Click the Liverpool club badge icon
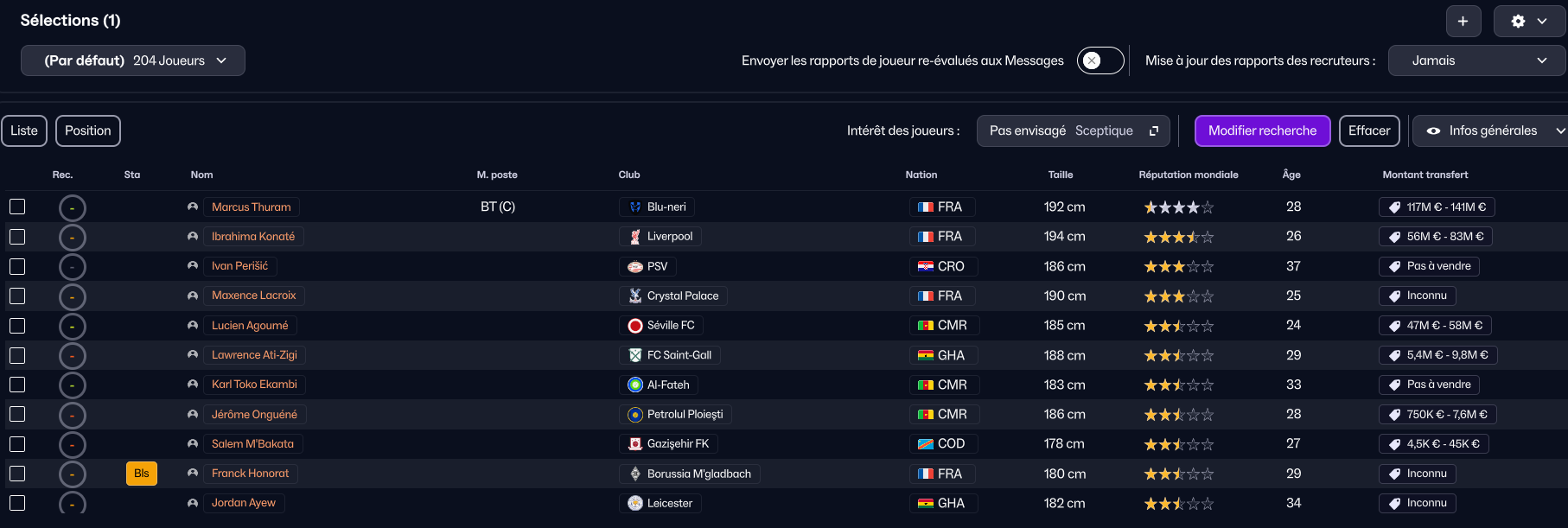Image resolution: width=1568 pixels, height=528 pixels. tap(635, 237)
